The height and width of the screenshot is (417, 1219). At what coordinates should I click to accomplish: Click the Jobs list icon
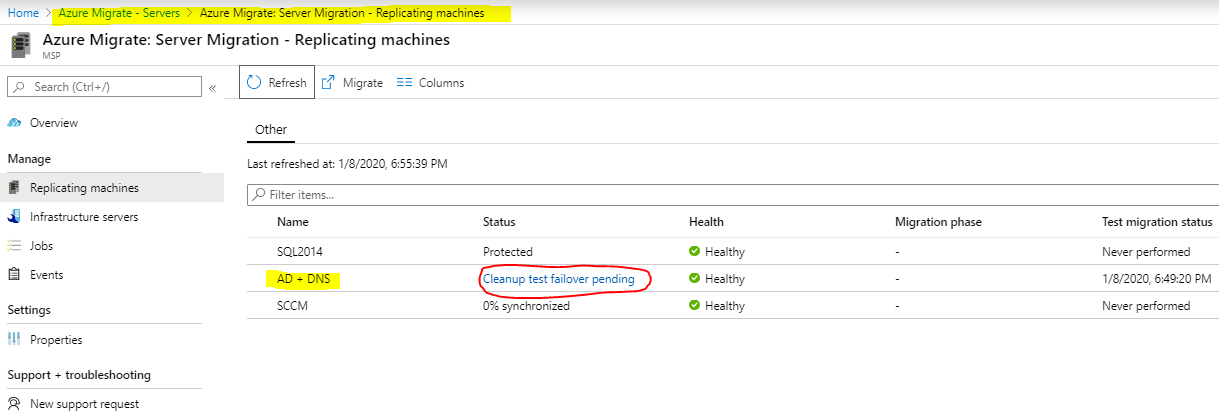[x=14, y=245]
